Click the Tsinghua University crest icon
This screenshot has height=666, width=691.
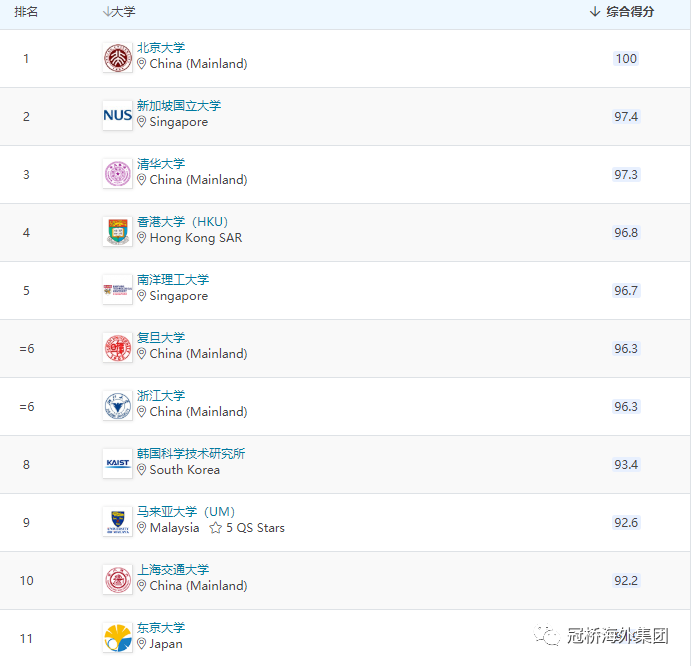pos(117,174)
